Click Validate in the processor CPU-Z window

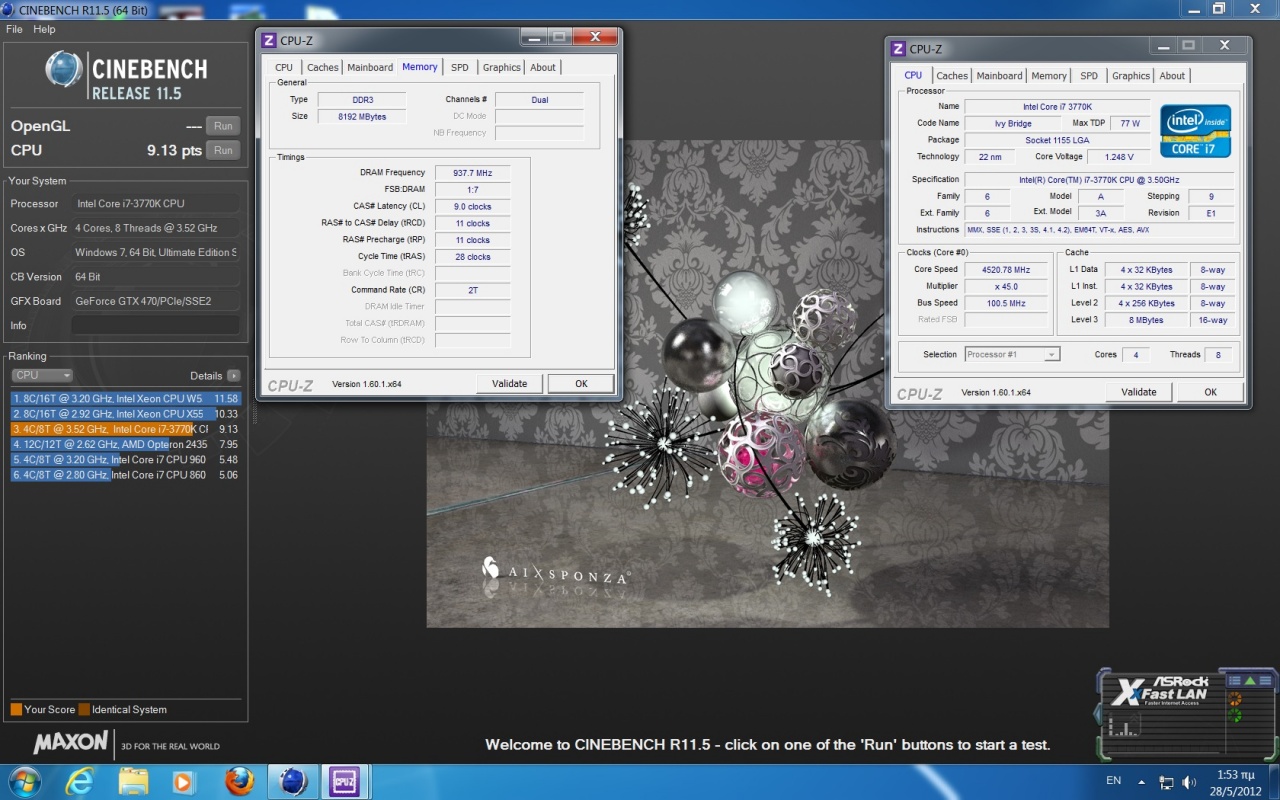pos(1139,392)
